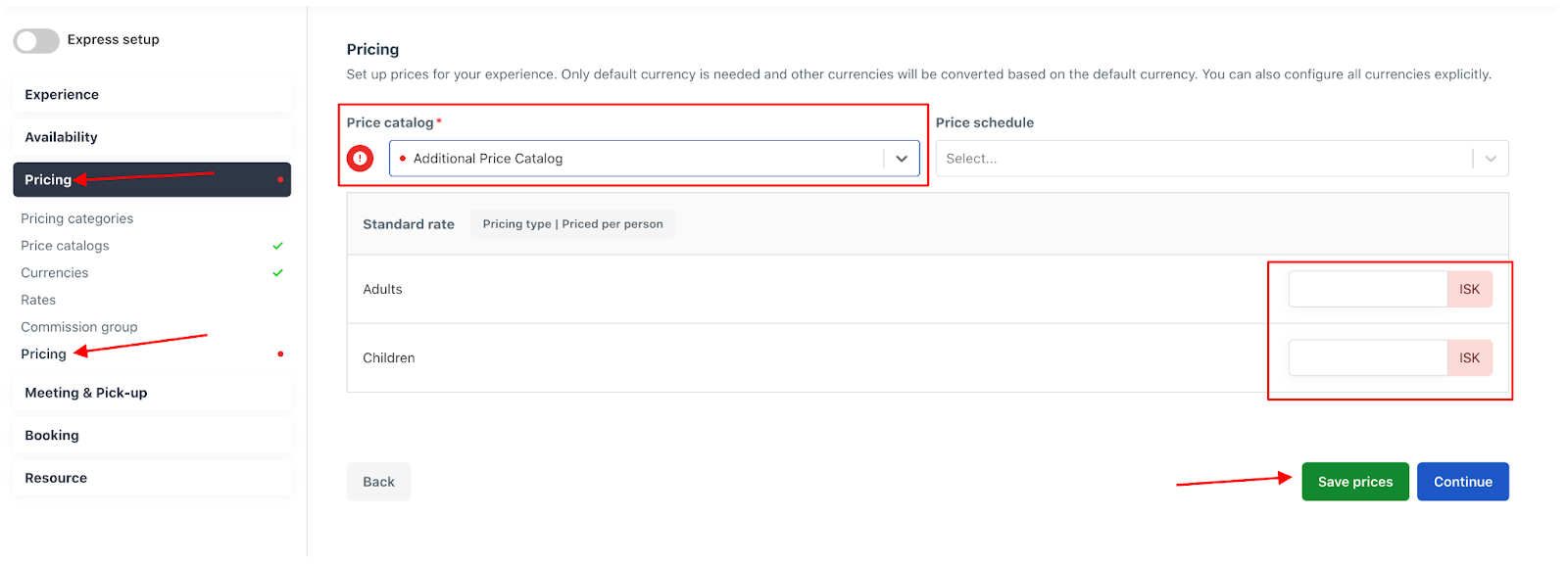The width and height of the screenshot is (1568, 566).
Task: Open the Experience section
Action: [152, 95]
